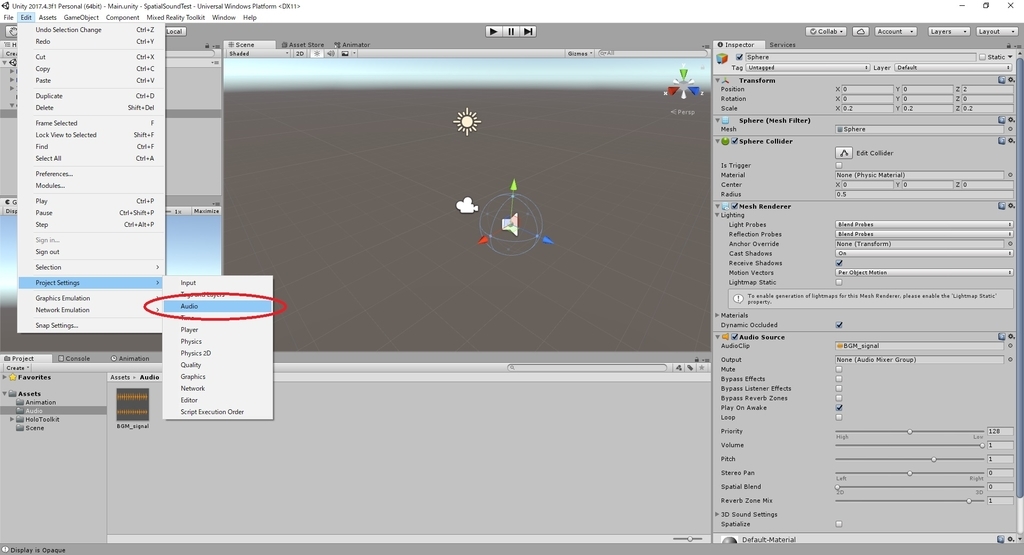
Task: Click the GameObject cube icon in Inspector
Action: [722, 58]
